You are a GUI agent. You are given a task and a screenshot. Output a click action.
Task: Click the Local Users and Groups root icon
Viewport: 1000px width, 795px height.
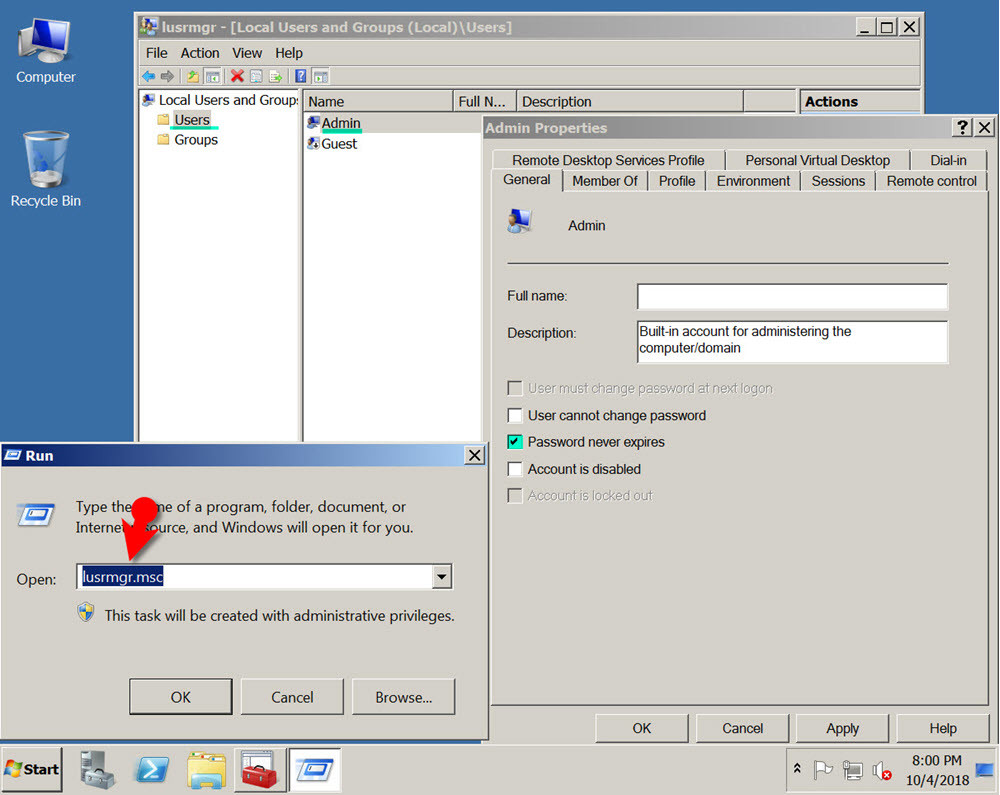(149, 100)
